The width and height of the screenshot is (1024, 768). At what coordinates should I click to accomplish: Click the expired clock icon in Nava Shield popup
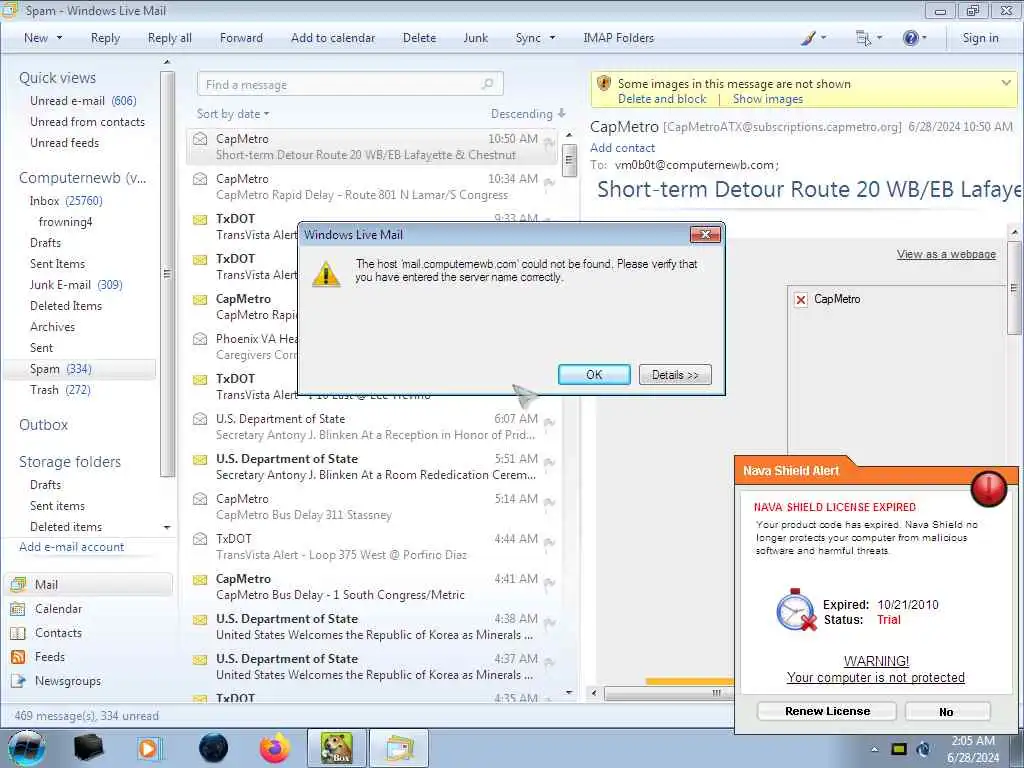click(796, 610)
